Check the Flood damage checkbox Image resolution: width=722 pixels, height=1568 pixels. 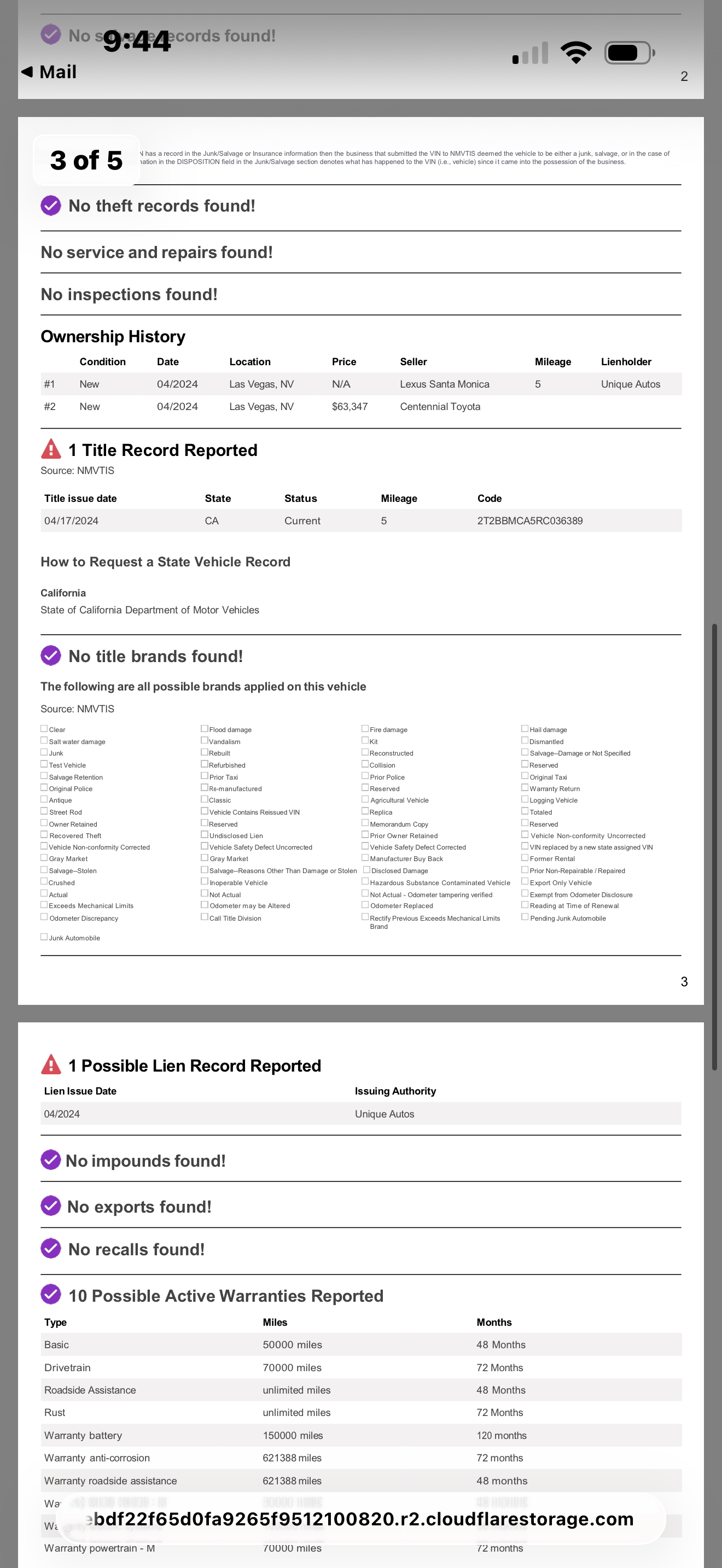(x=205, y=729)
